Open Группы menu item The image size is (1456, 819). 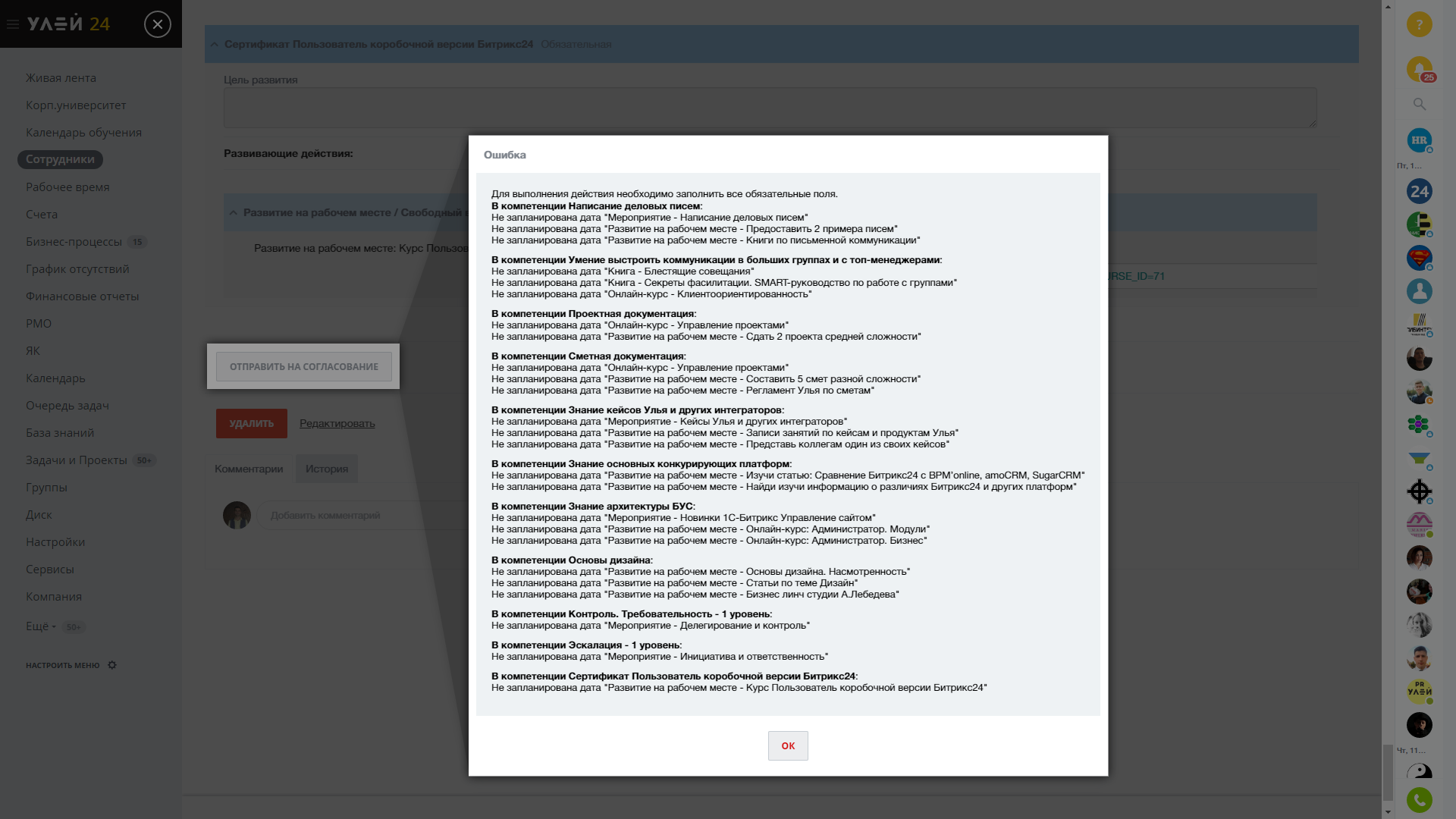pyautogui.click(x=46, y=488)
